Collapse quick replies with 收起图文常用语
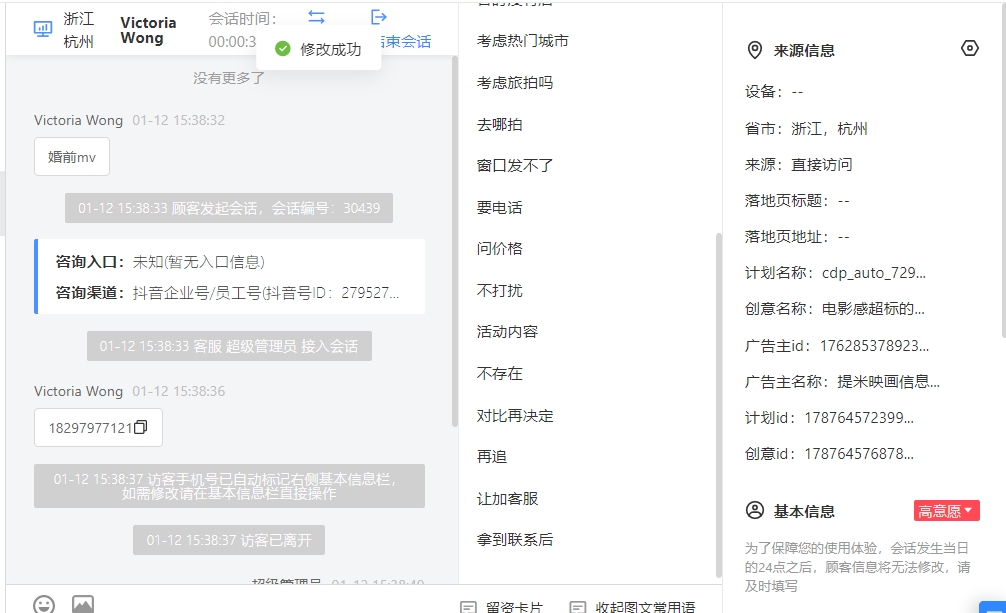Viewport: 1006px width, 613px height. [x=633, y=607]
